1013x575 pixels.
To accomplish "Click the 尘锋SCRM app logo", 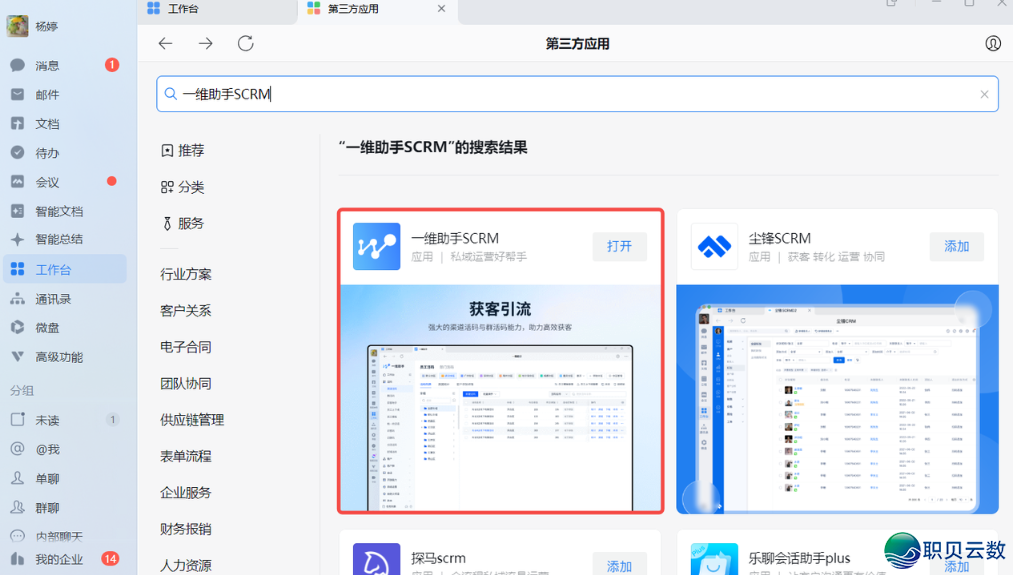I will pos(714,246).
